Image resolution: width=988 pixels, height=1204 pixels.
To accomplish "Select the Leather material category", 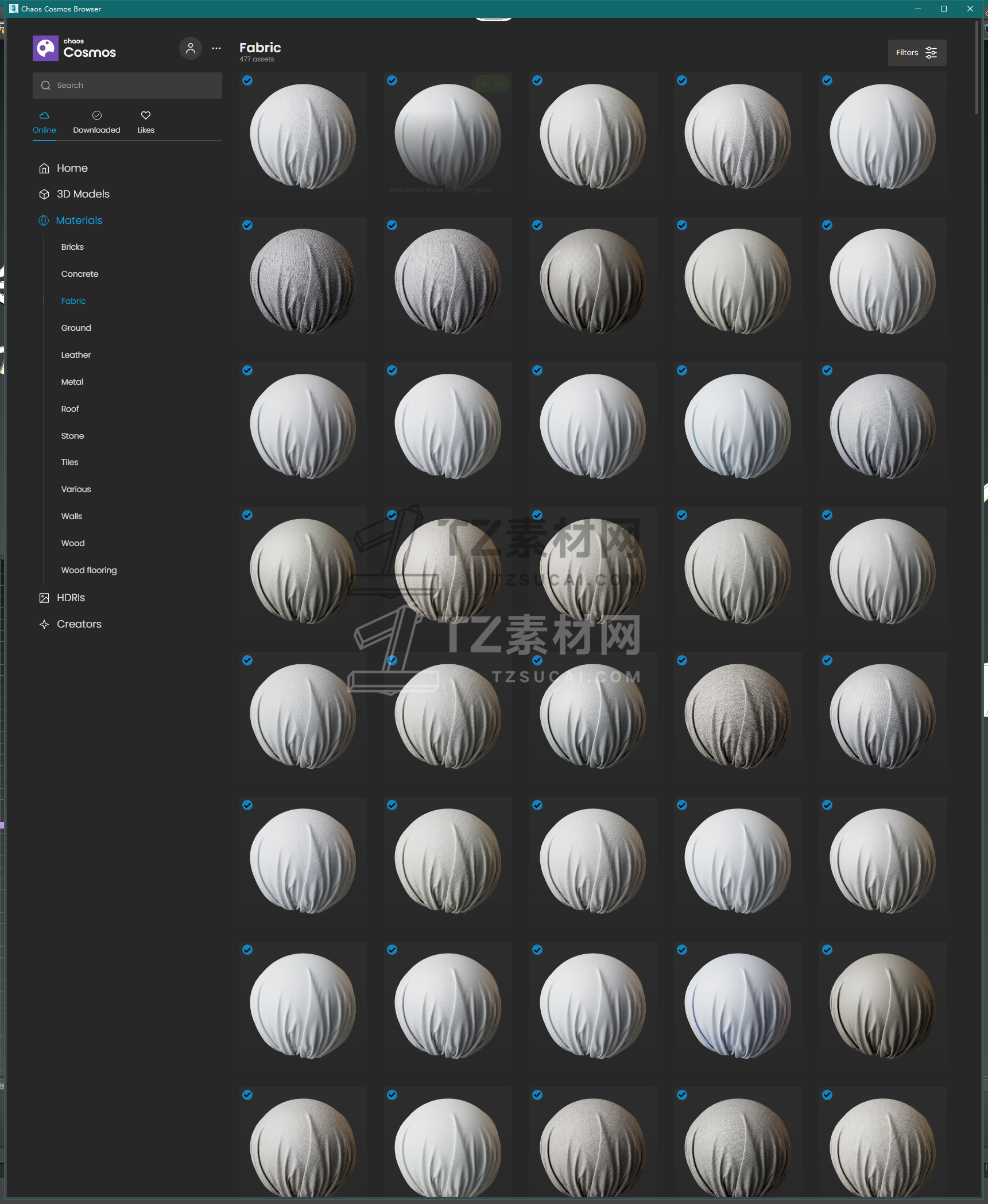I will (76, 355).
